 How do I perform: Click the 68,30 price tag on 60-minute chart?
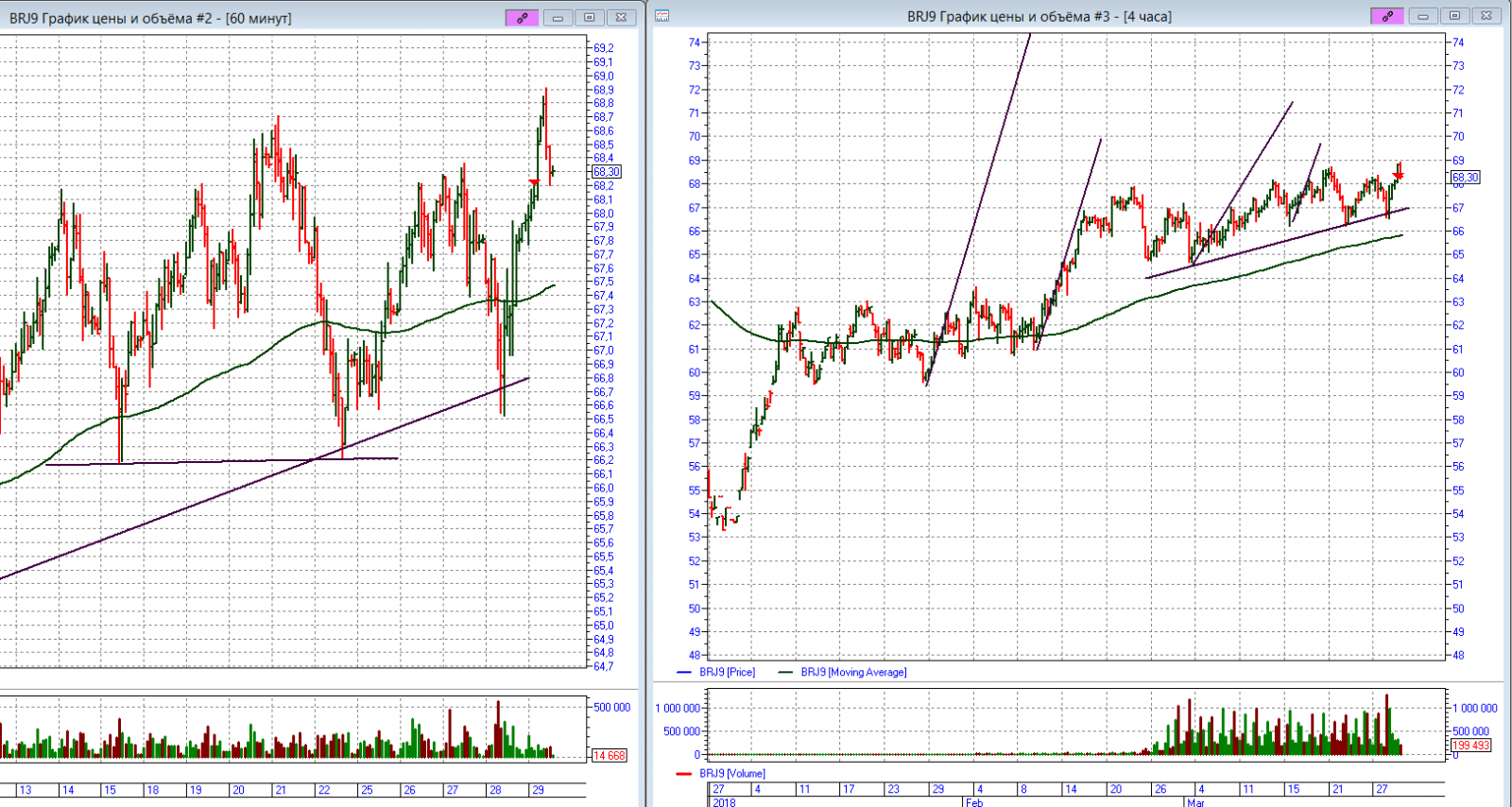pos(607,172)
